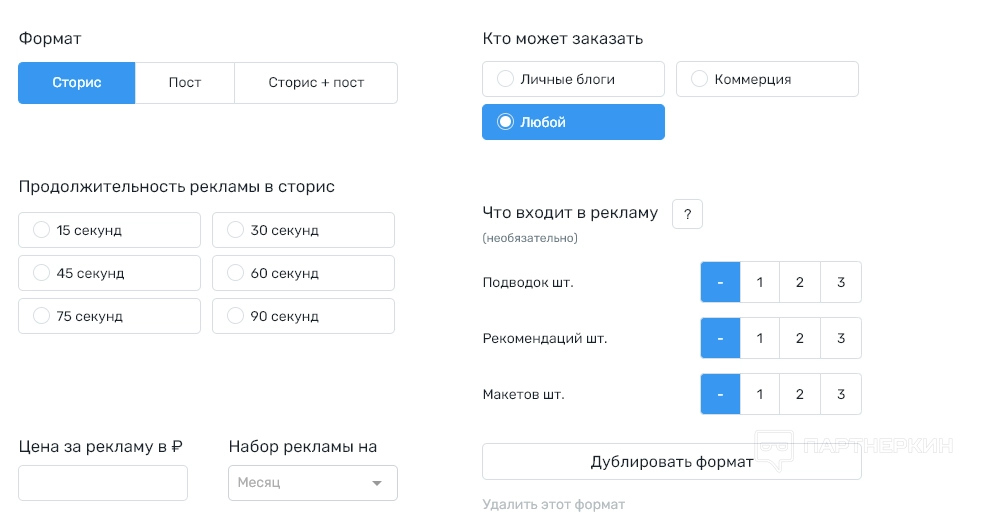Image resolution: width=1004 pixels, height=524 pixels.
Task: Click the Удалить этот формат link
Action: point(553,505)
